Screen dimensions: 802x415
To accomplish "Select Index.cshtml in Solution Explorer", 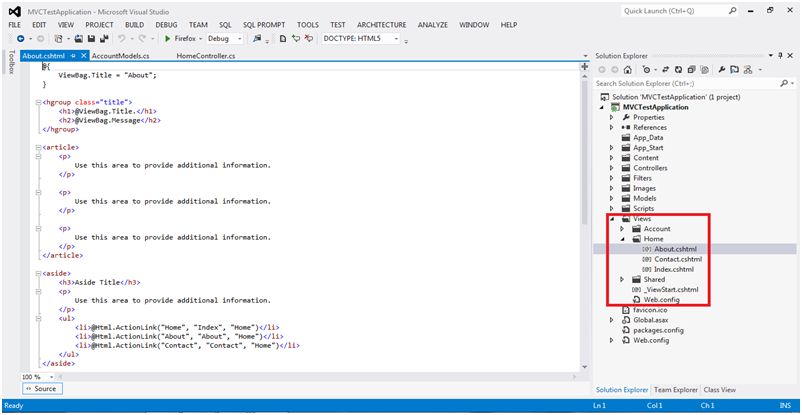I will pyautogui.click(x=674, y=269).
